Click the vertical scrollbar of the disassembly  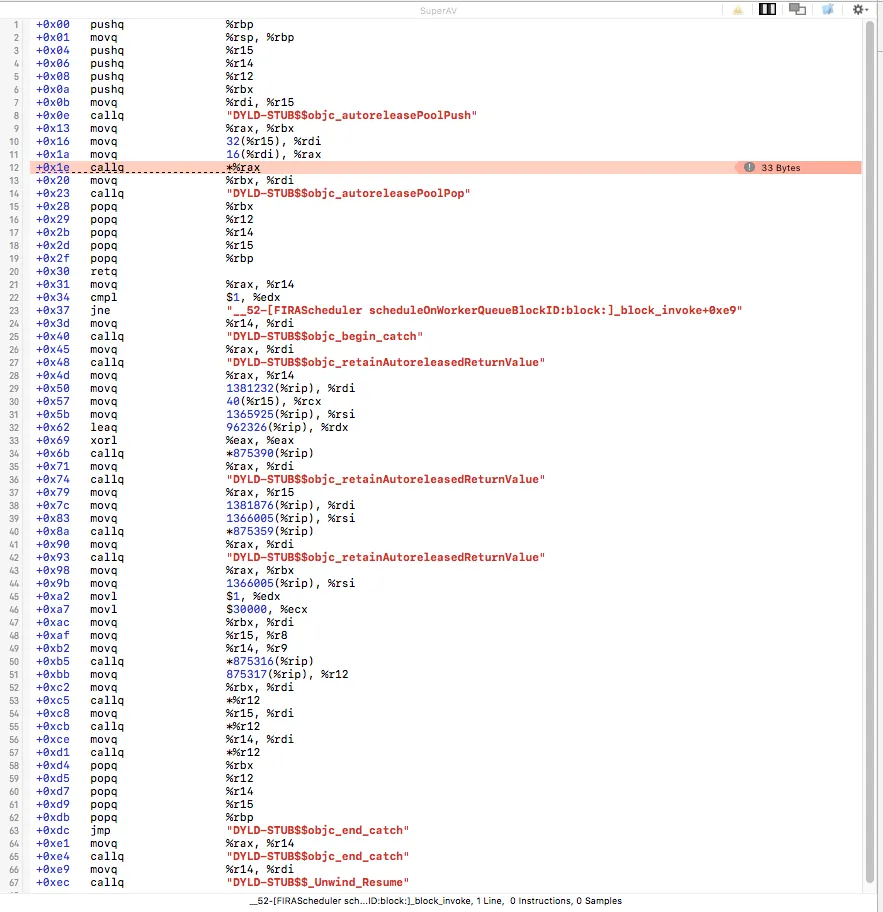coord(870,452)
